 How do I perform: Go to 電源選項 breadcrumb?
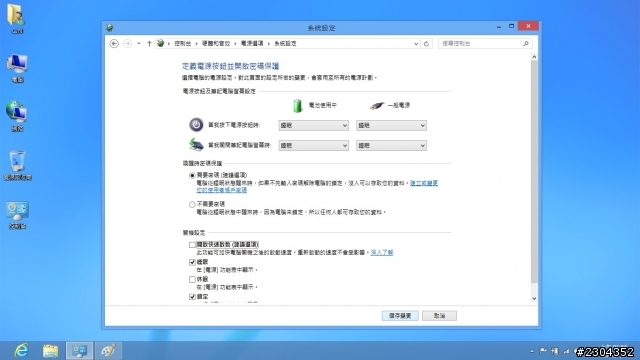point(252,44)
